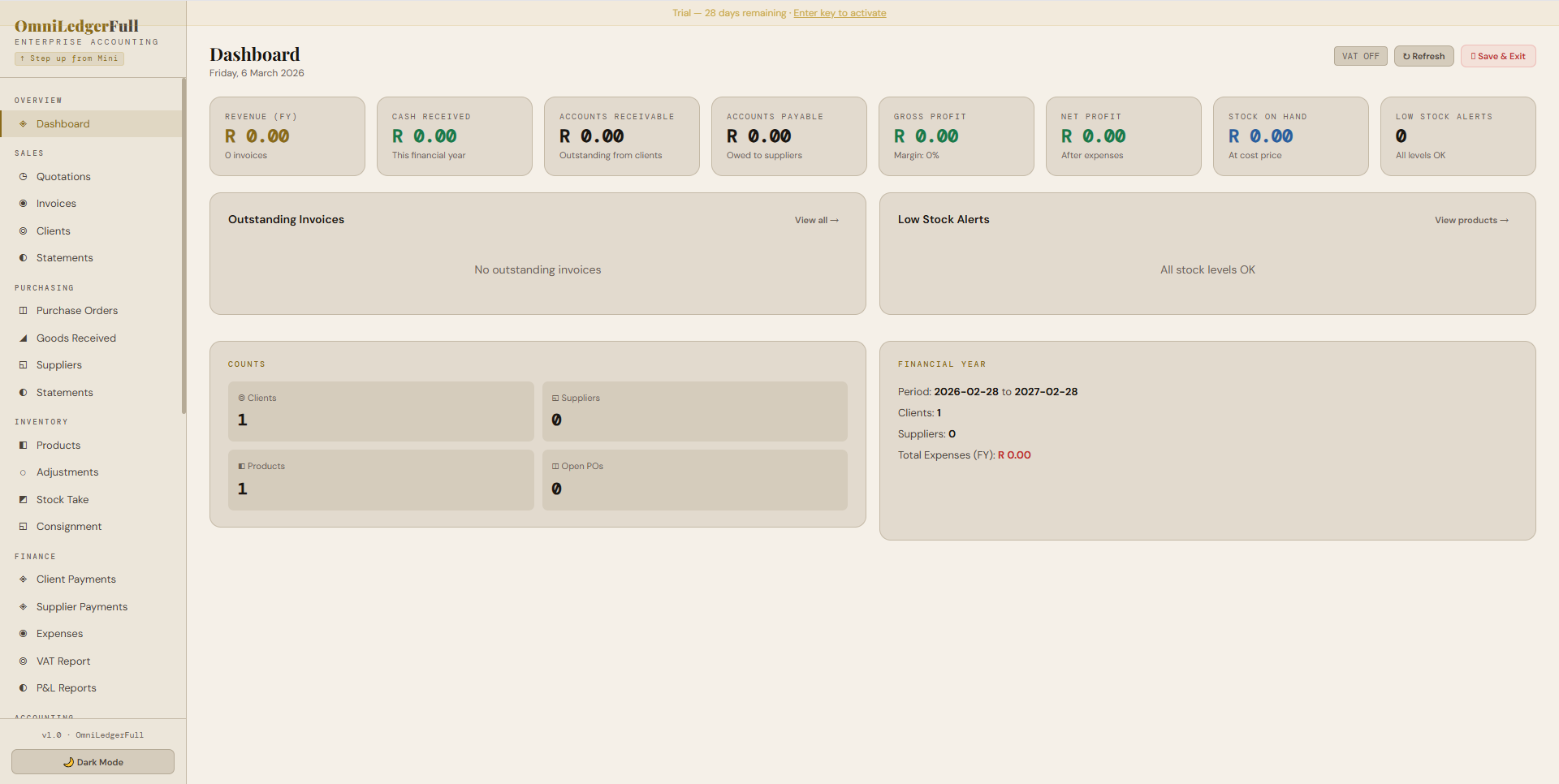Select the Quotations icon under Sales

[24, 176]
